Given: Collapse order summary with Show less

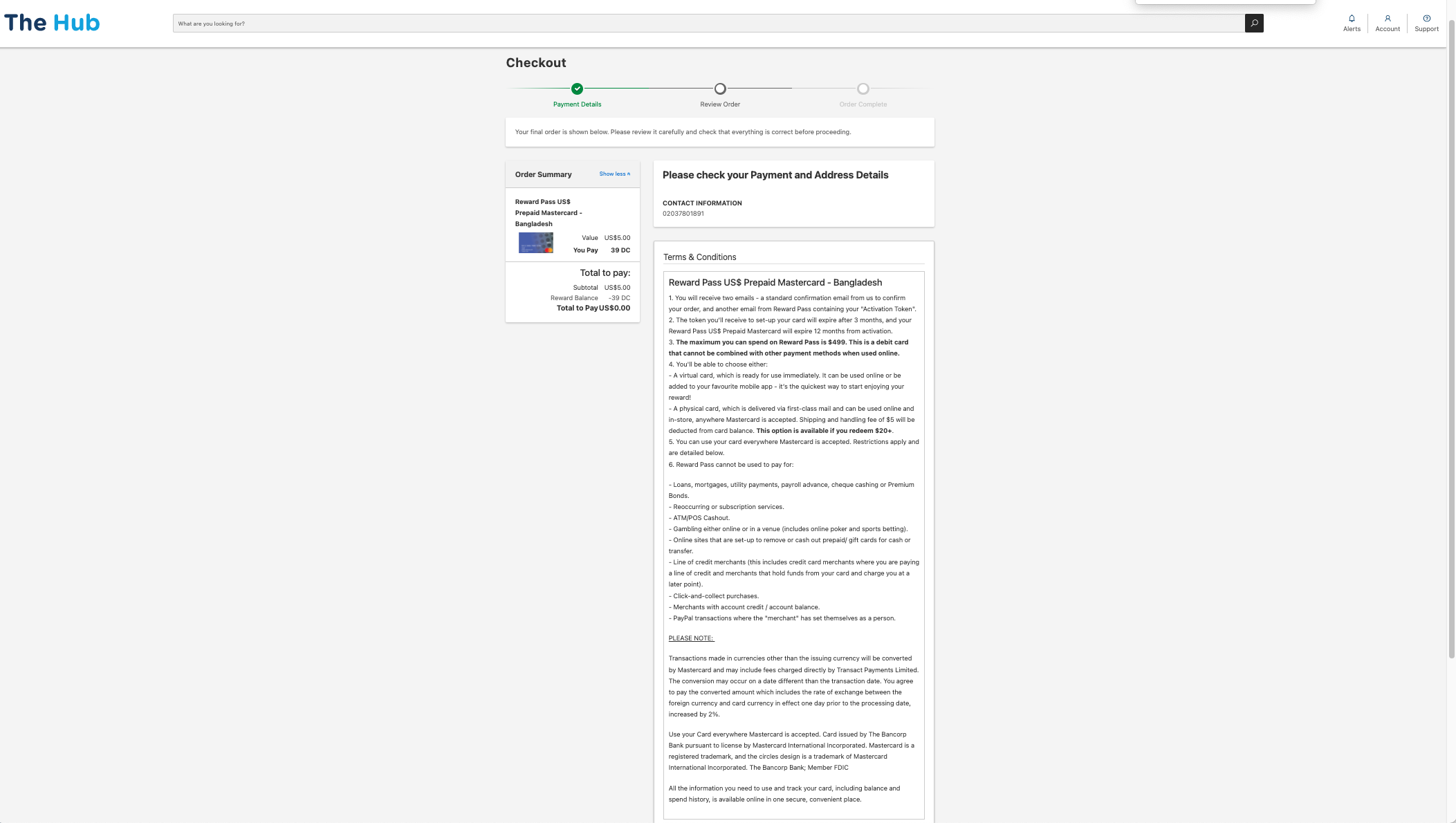Looking at the screenshot, I should tap(614, 174).
